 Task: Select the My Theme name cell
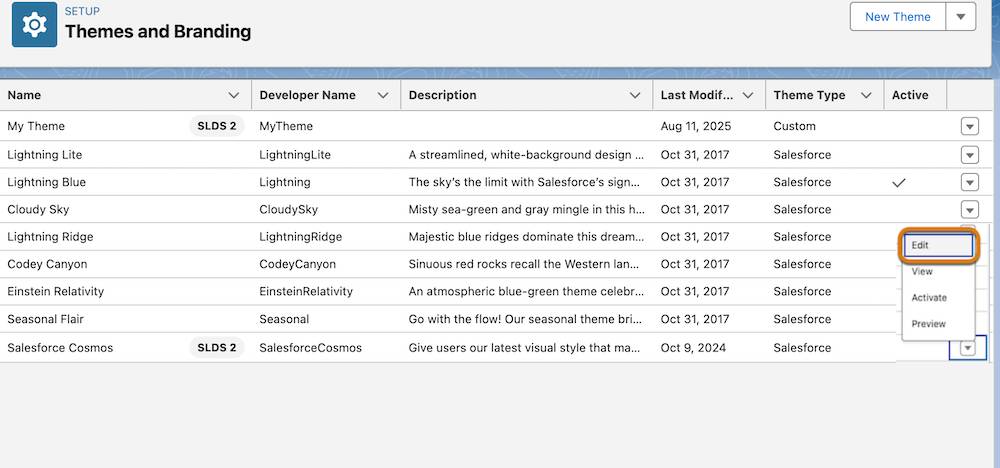click(x=125, y=126)
